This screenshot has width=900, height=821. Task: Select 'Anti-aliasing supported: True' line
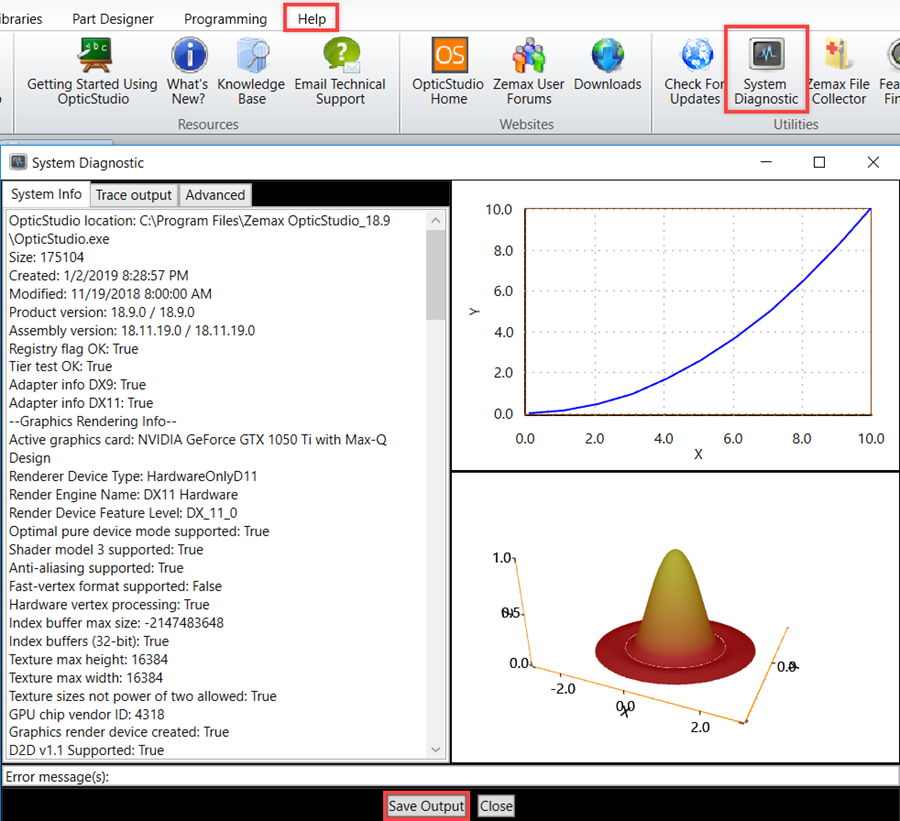tap(96, 568)
